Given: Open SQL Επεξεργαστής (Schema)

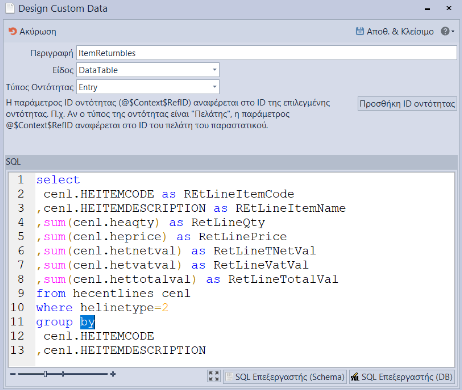Looking at the screenshot, I should [285, 377].
